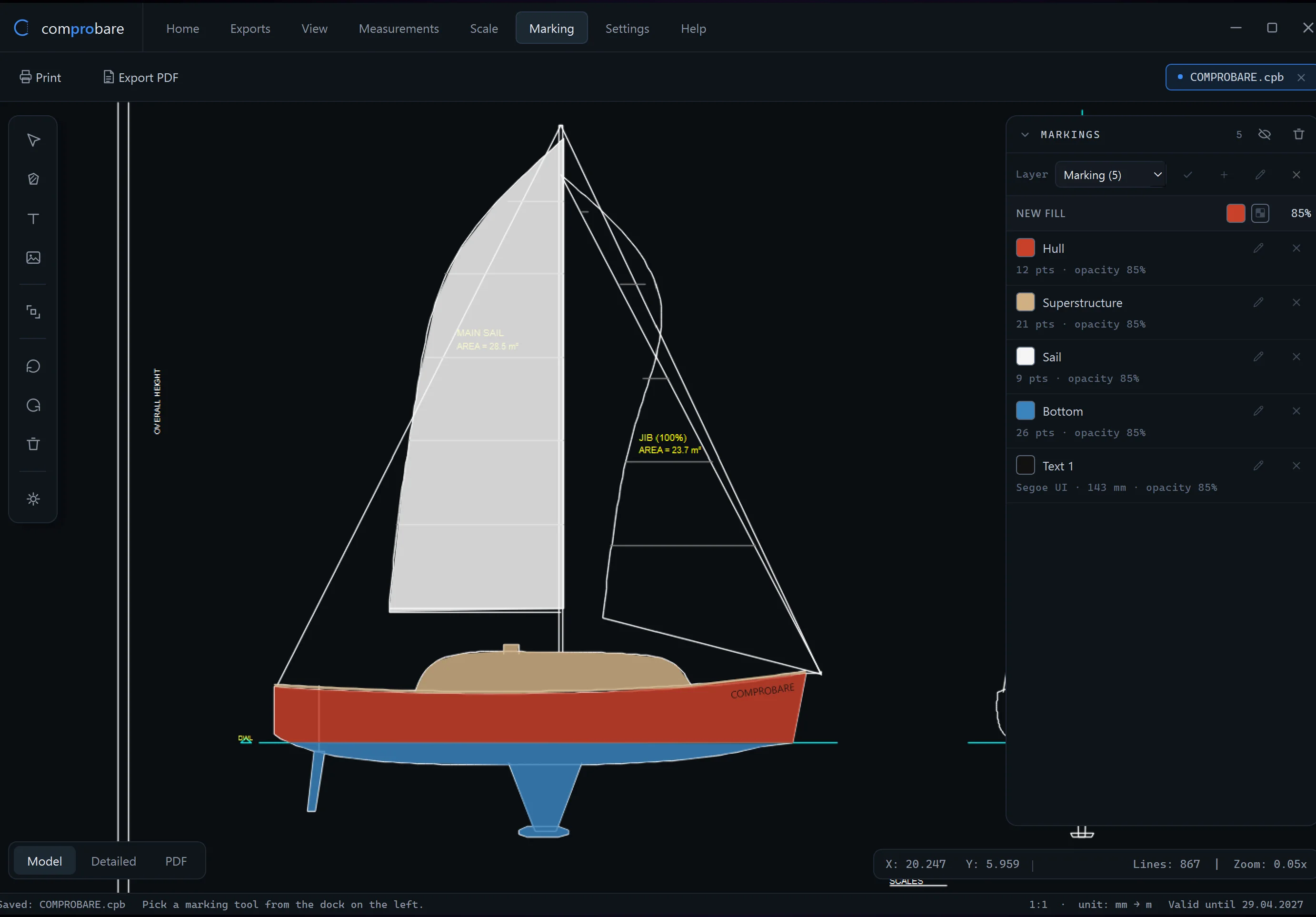Click the New Fill red color swatch

pos(1236,213)
